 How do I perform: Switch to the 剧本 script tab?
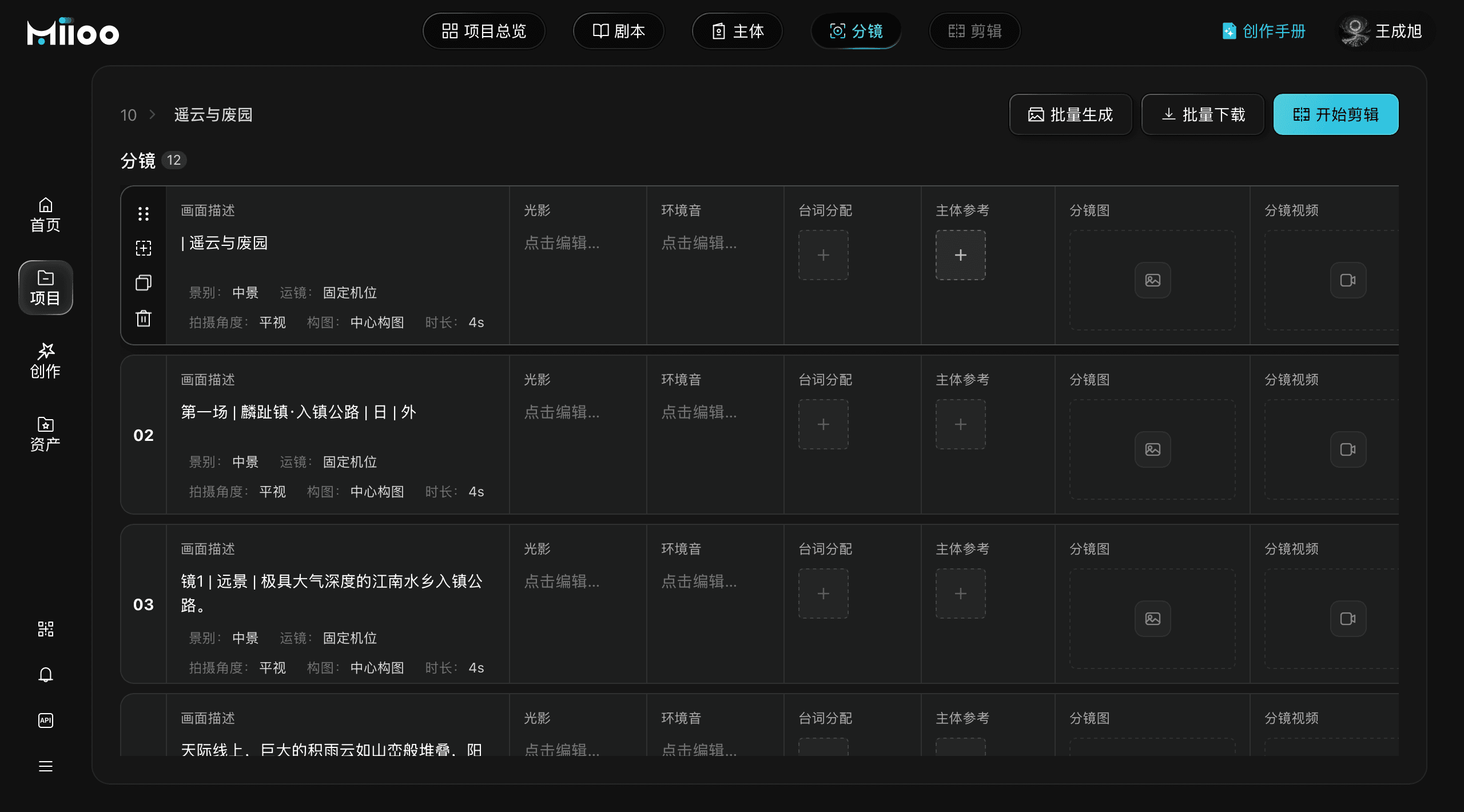click(x=619, y=31)
